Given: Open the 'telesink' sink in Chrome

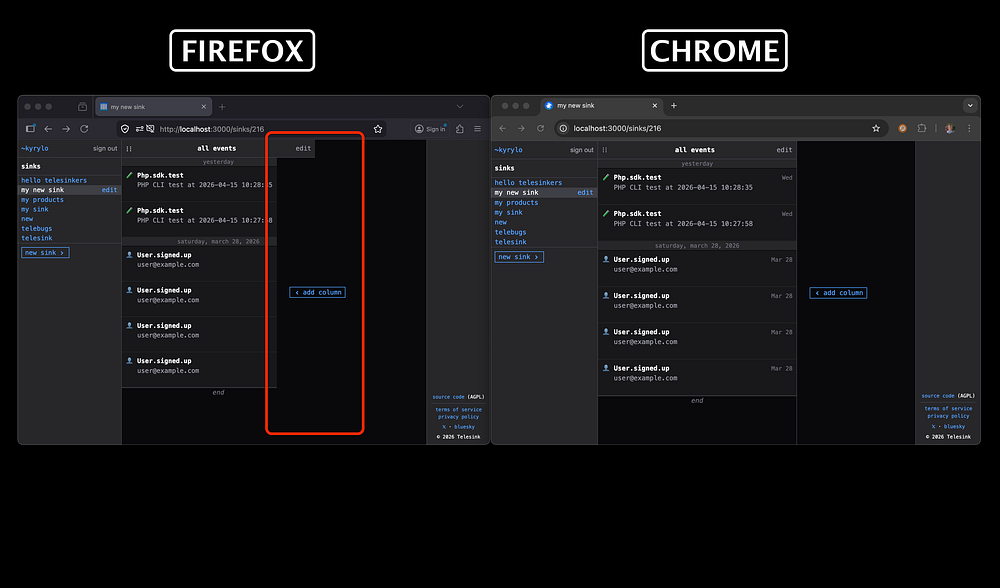Looking at the screenshot, I should (510, 242).
